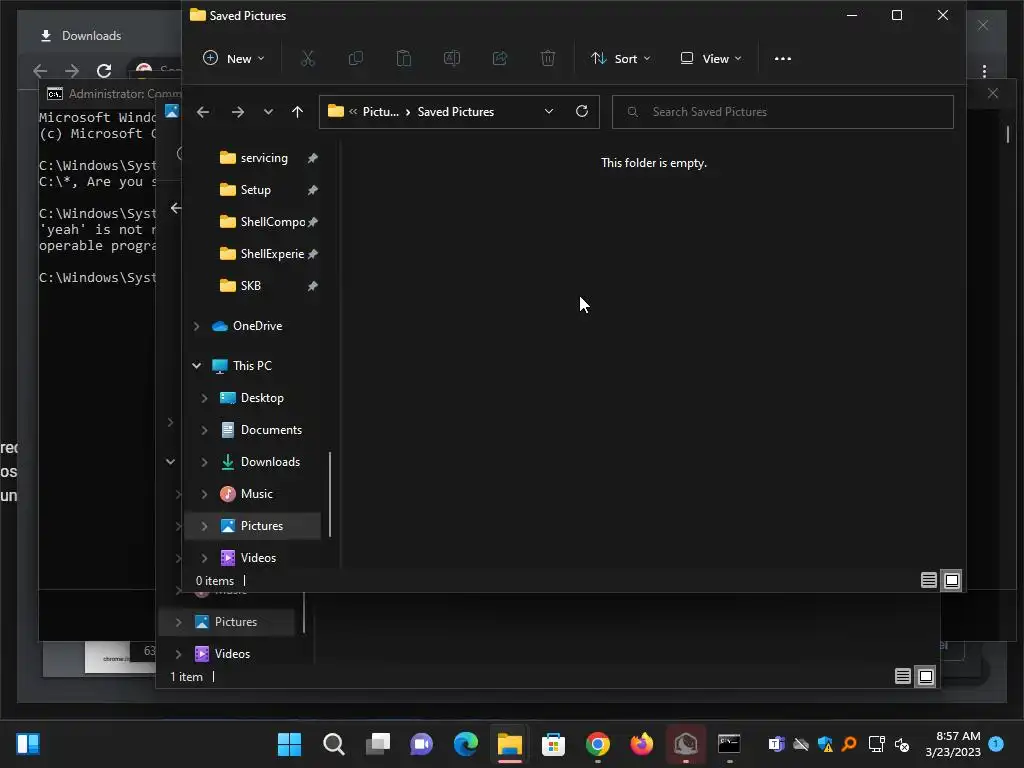Click the Copy icon in the toolbar

tap(356, 59)
